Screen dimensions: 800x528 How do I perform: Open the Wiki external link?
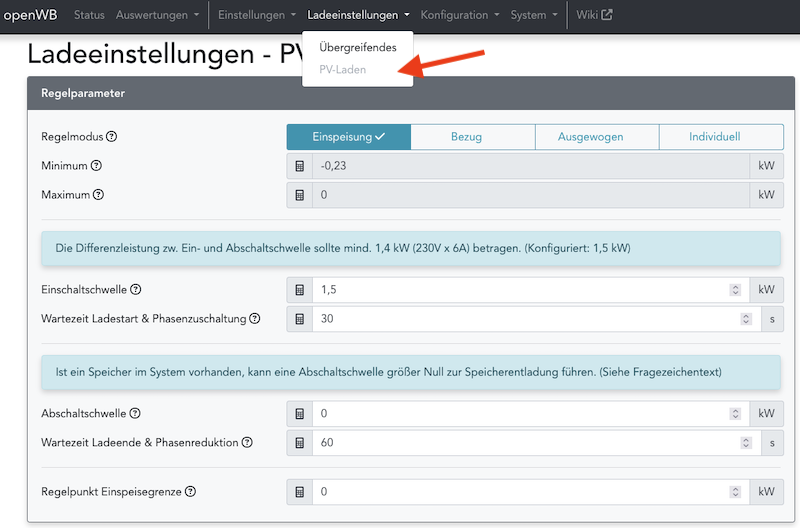(594, 15)
